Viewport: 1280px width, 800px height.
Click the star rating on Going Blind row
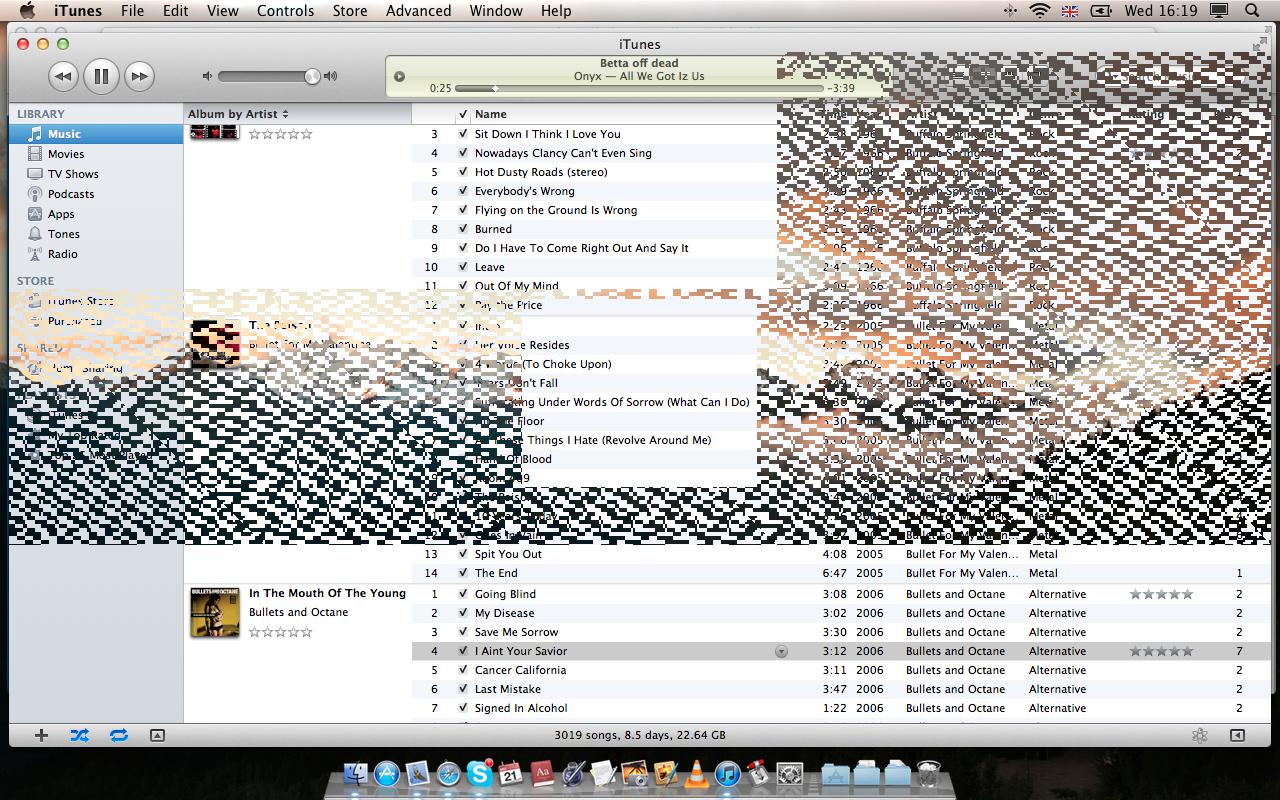tap(1161, 594)
